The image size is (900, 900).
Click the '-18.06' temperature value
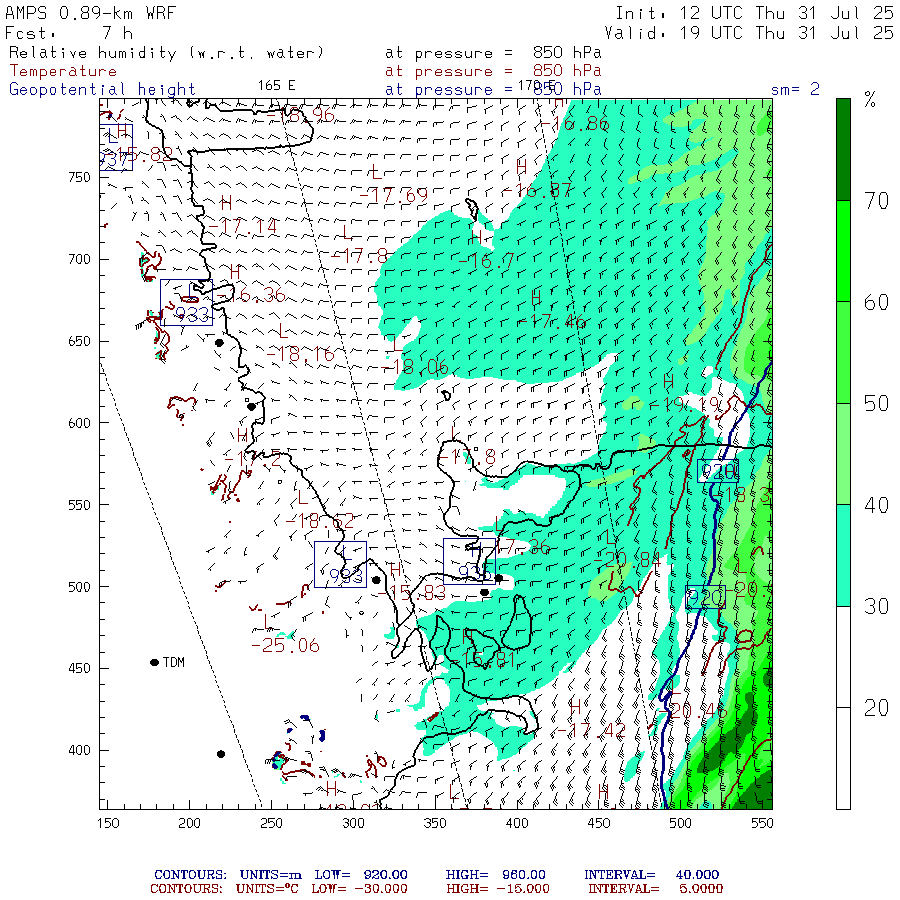416,367
